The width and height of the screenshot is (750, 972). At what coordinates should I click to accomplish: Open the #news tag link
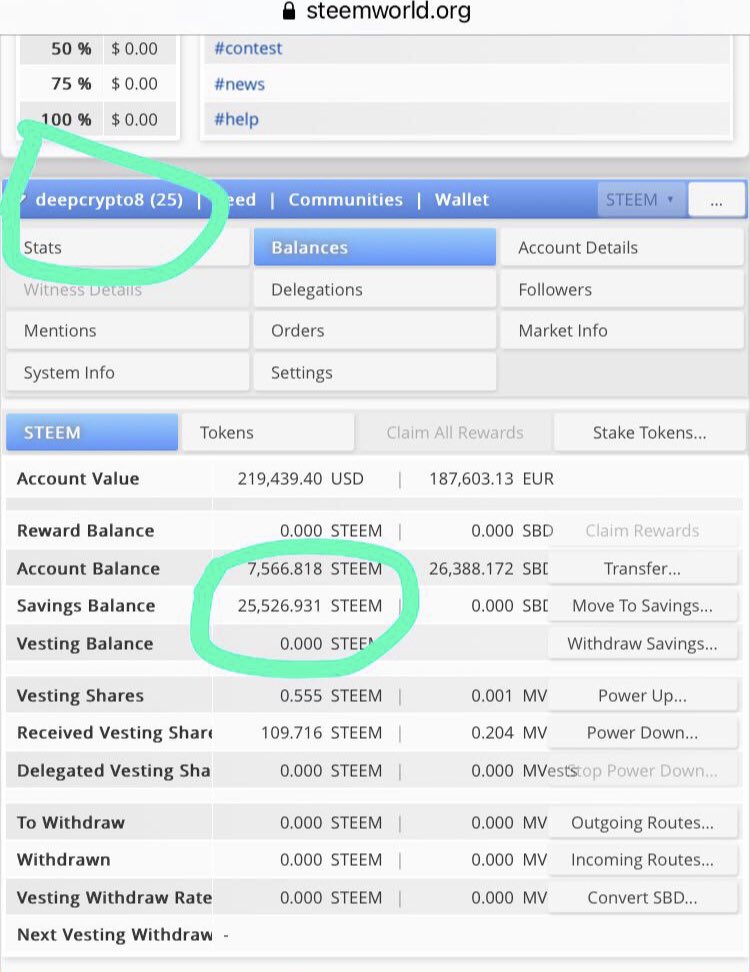click(x=239, y=84)
